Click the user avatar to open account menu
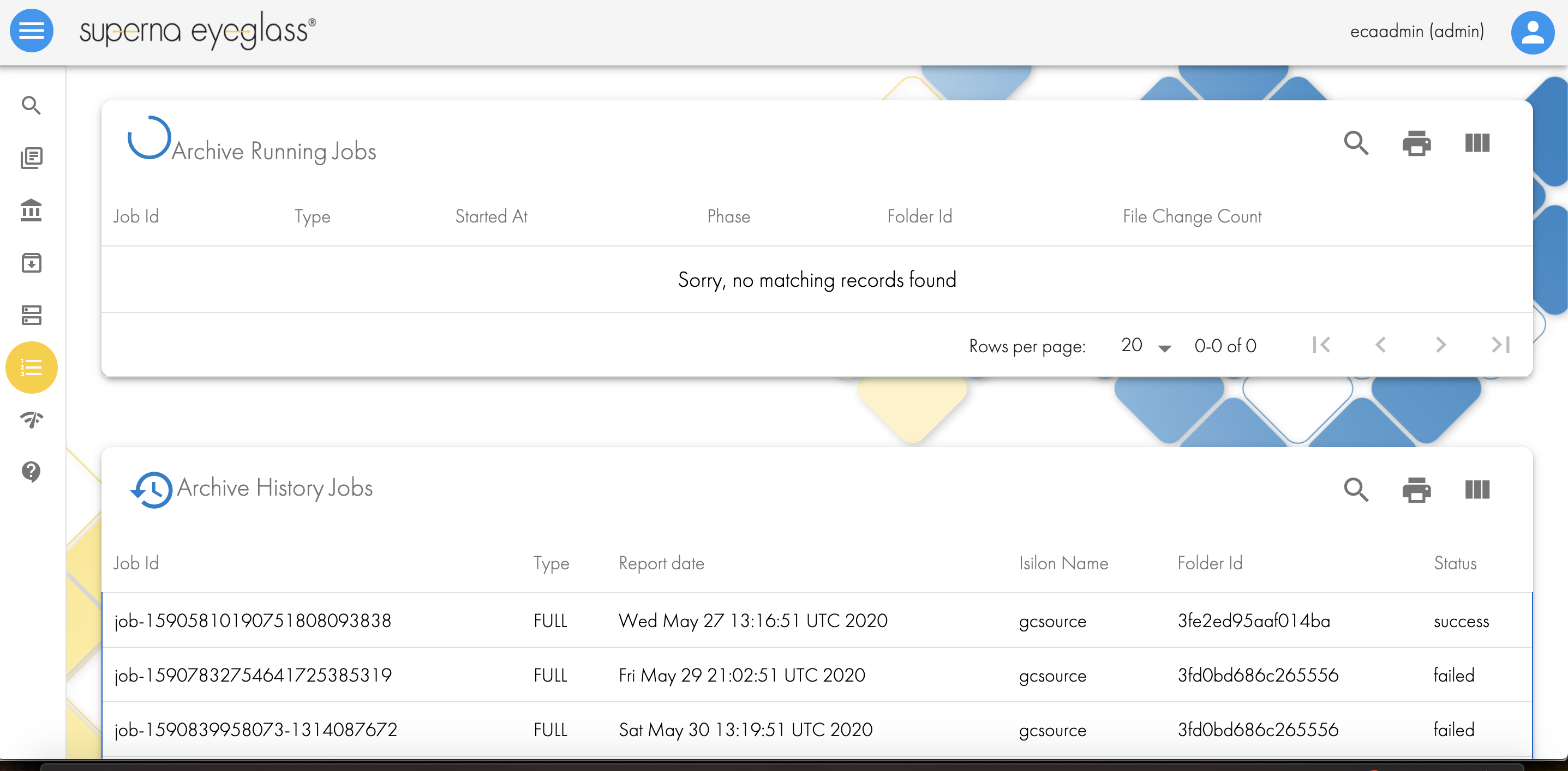This screenshot has width=1568, height=771. (x=1533, y=32)
